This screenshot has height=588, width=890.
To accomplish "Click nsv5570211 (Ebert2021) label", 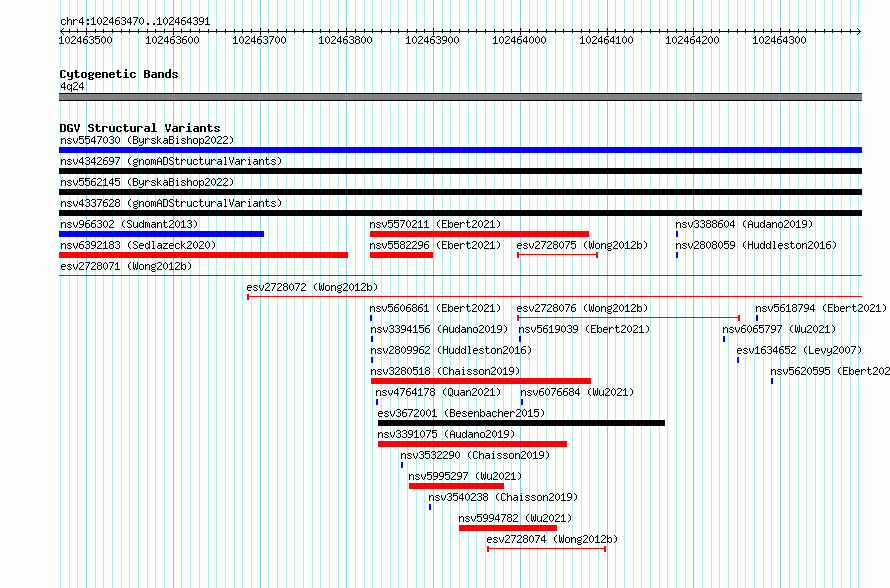I will (x=435, y=224).
